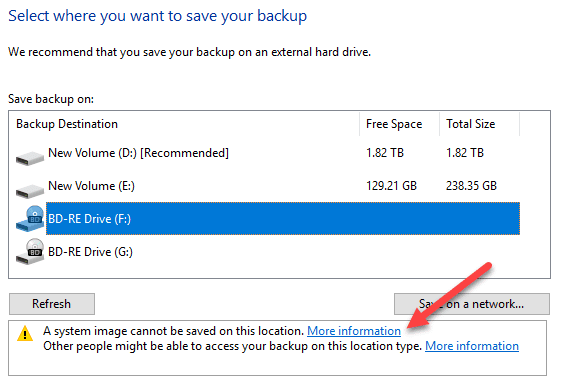Click the Backup Destination column header
Image resolution: width=567 pixels, height=390 pixels.
tap(184, 124)
